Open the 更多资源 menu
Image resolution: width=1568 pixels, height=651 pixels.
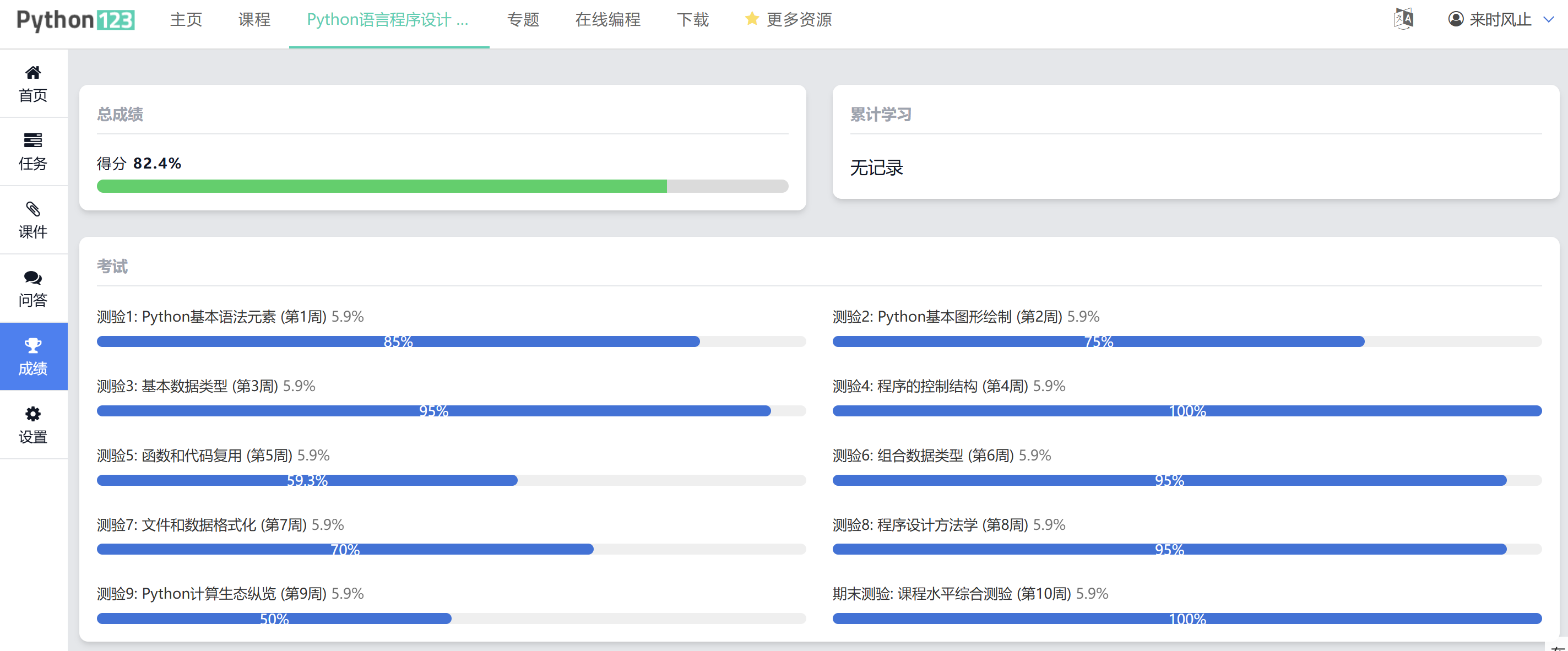pos(799,19)
